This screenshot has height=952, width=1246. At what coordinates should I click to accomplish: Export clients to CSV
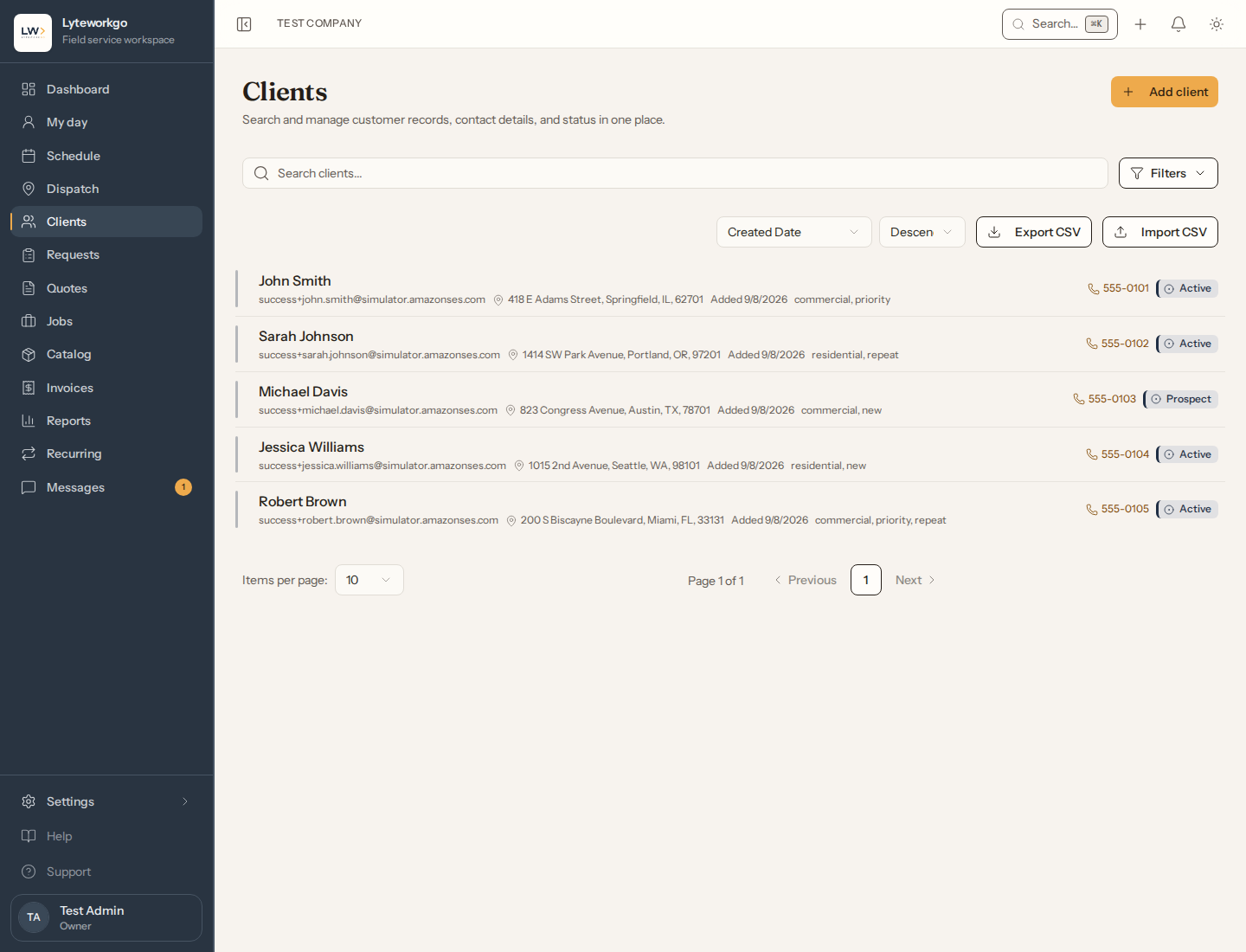pyautogui.click(x=1034, y=232)
